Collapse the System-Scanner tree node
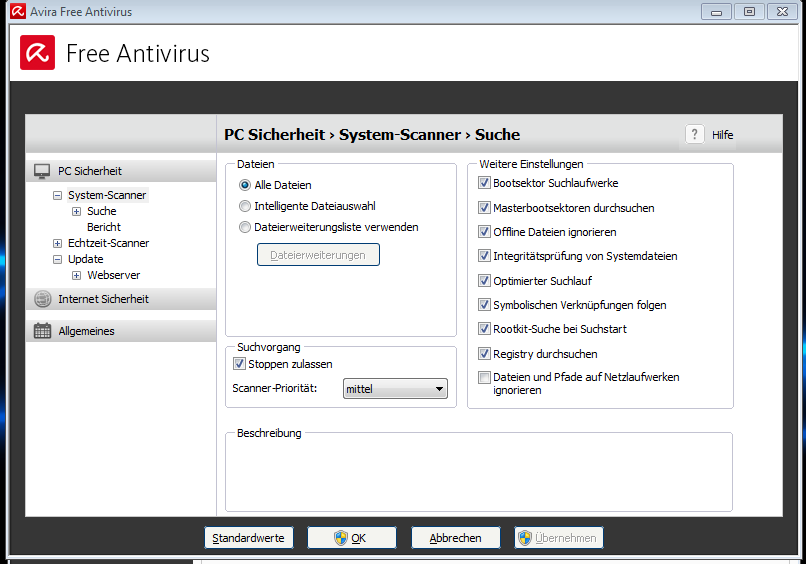 (x=58, y=196)
